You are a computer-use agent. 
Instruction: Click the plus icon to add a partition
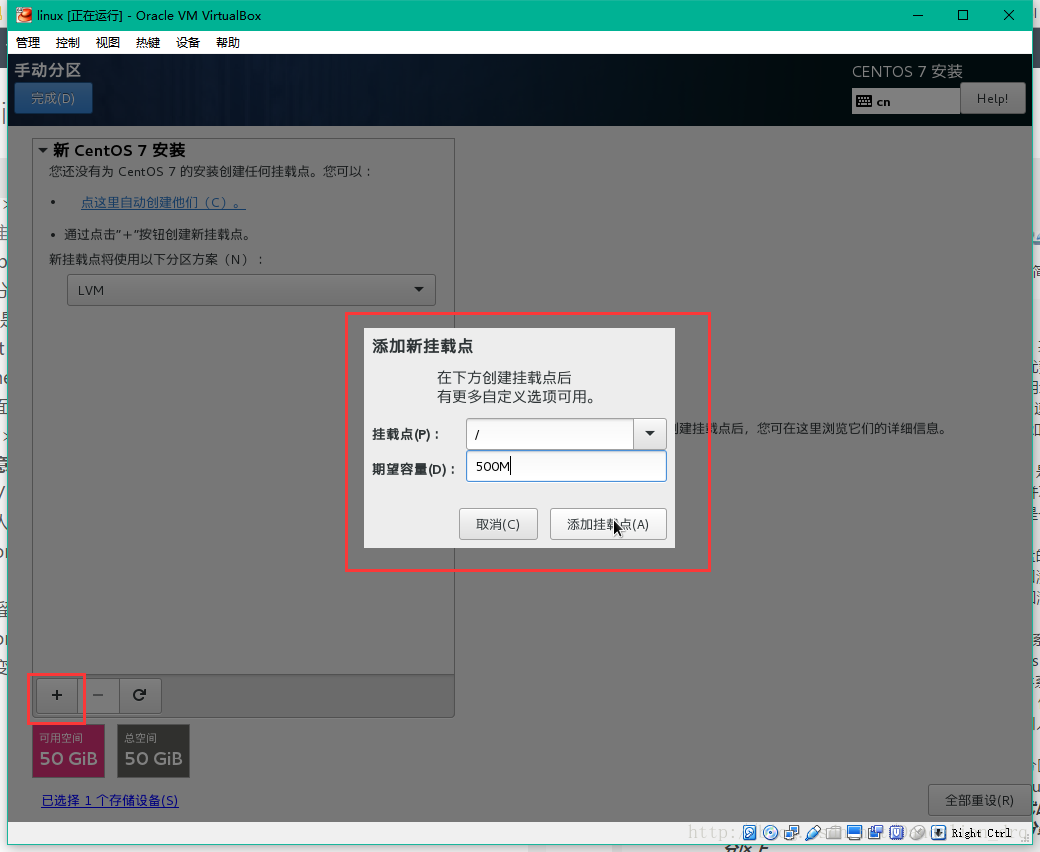tap(56, 695)
